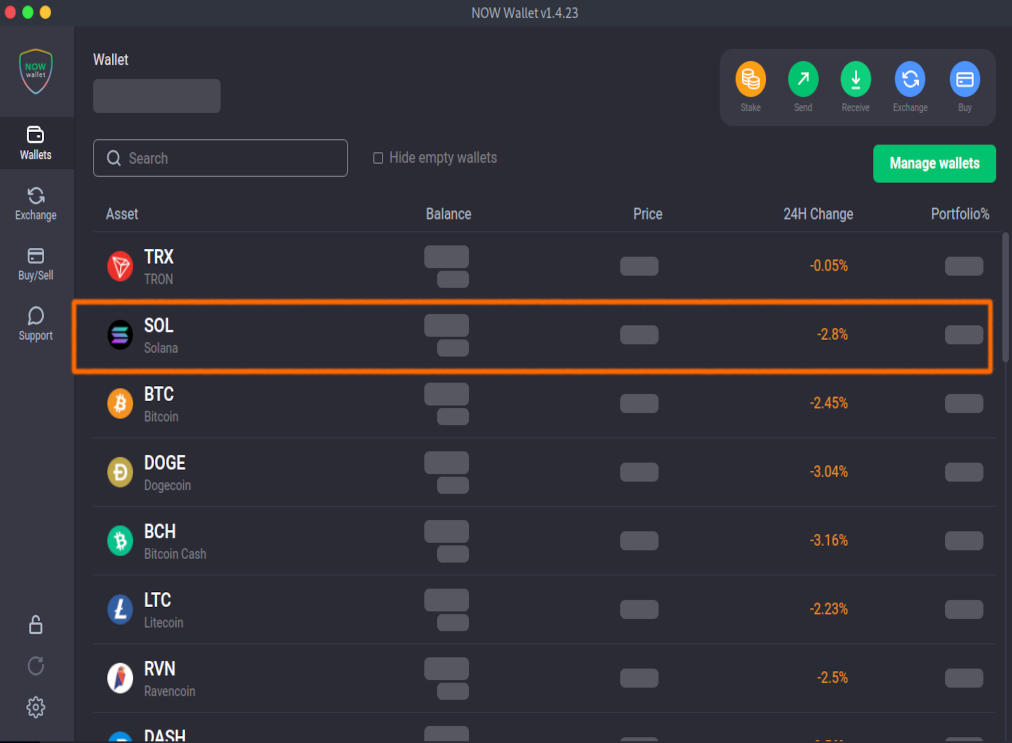Viewport: 1012px width, 743px height.
Task: Open the Send action
Action: (803, 79)
